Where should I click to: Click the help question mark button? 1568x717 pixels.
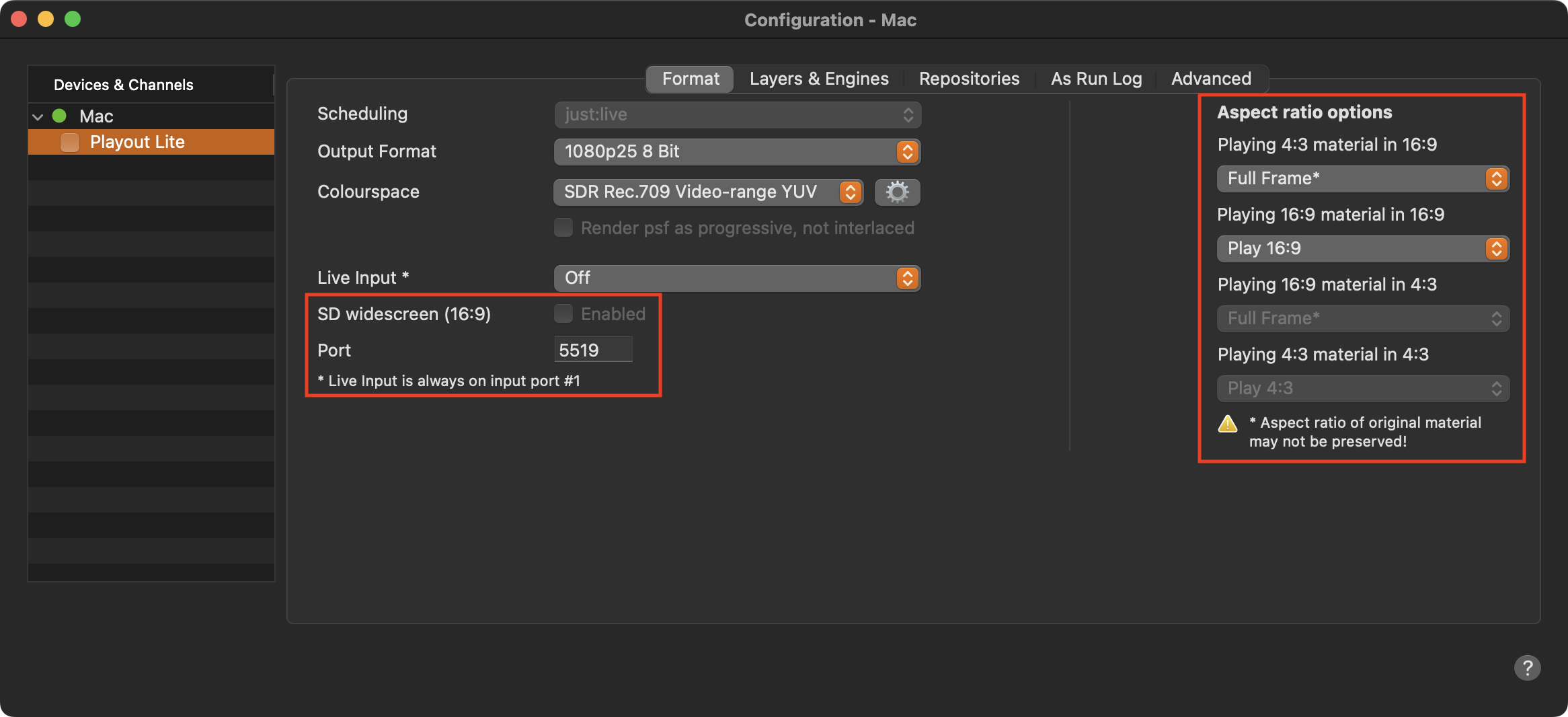(x=1527, y=668)
